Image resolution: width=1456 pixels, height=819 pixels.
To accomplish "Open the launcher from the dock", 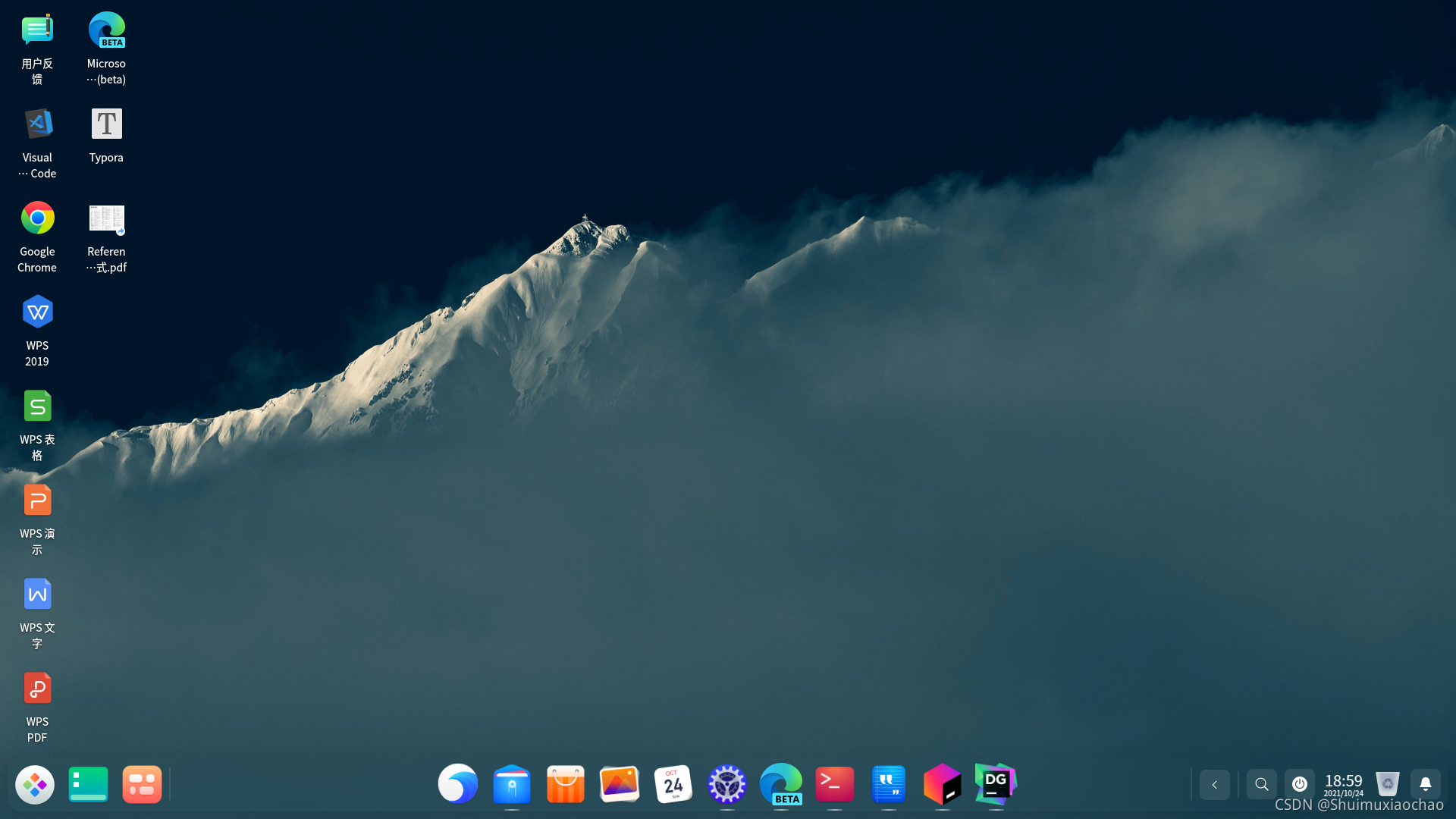I will tap(35, 784).
